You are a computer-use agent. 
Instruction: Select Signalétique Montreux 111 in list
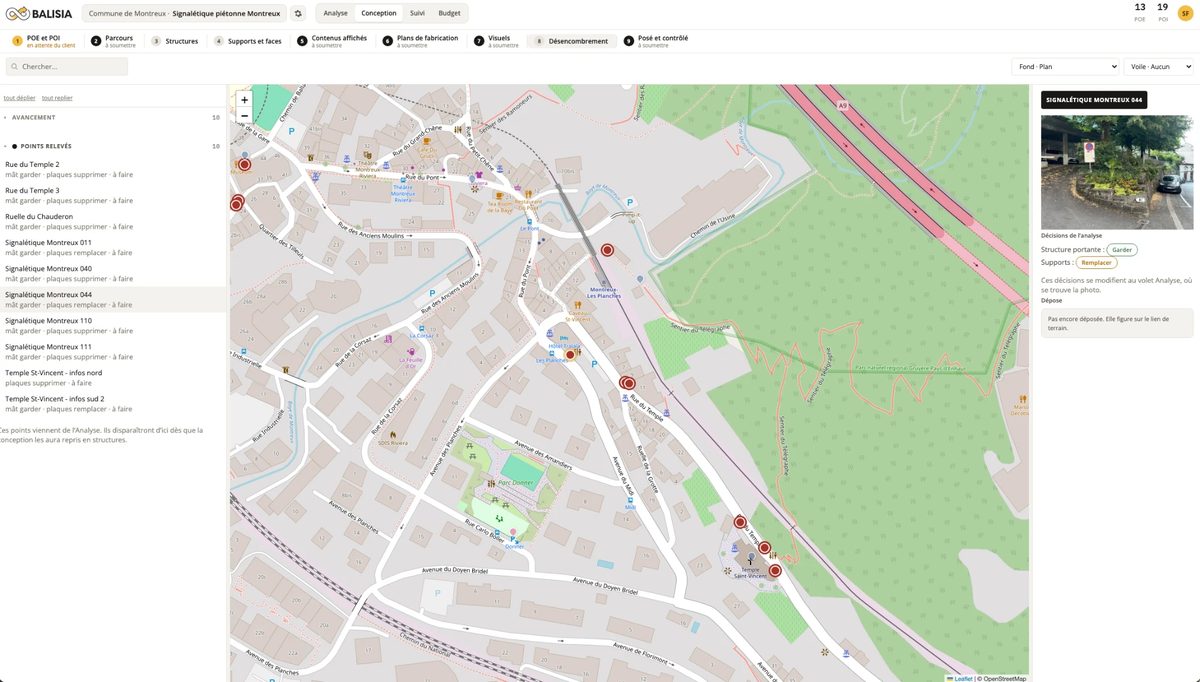113,351
